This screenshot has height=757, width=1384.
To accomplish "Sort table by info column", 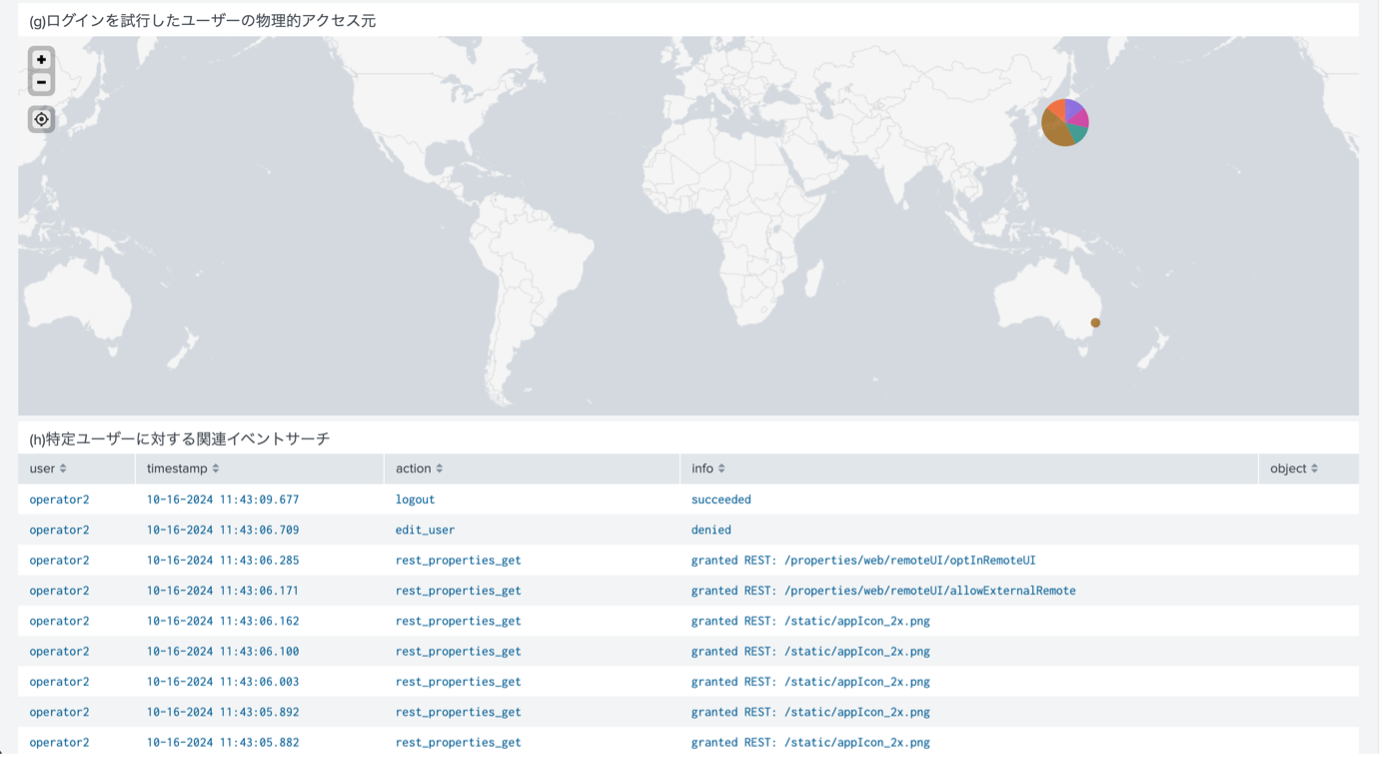I will click(x=709, y=468).
